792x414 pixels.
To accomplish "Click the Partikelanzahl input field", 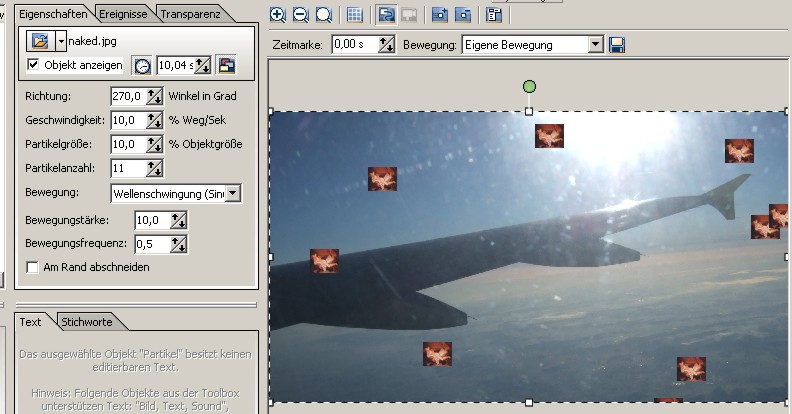I will 127,168.
